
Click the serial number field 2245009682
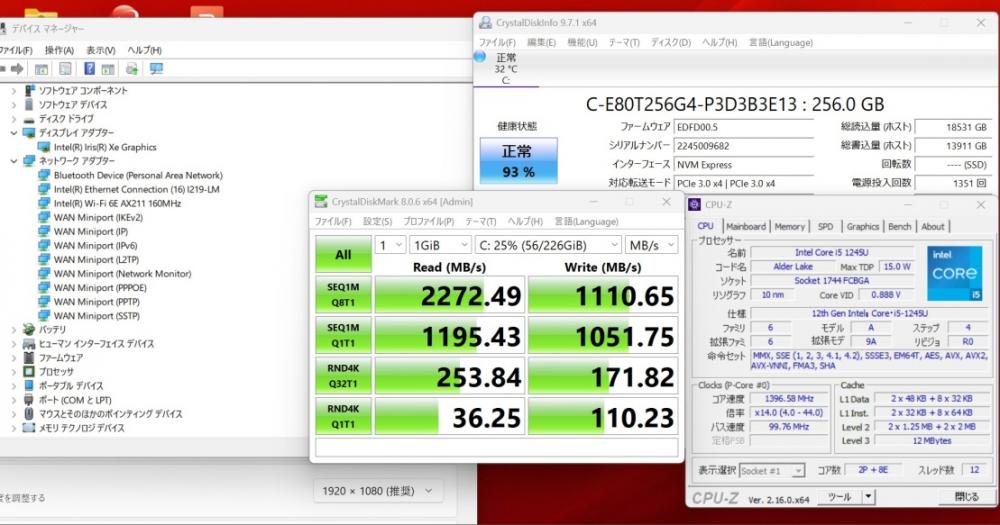(x=744, y=146)
